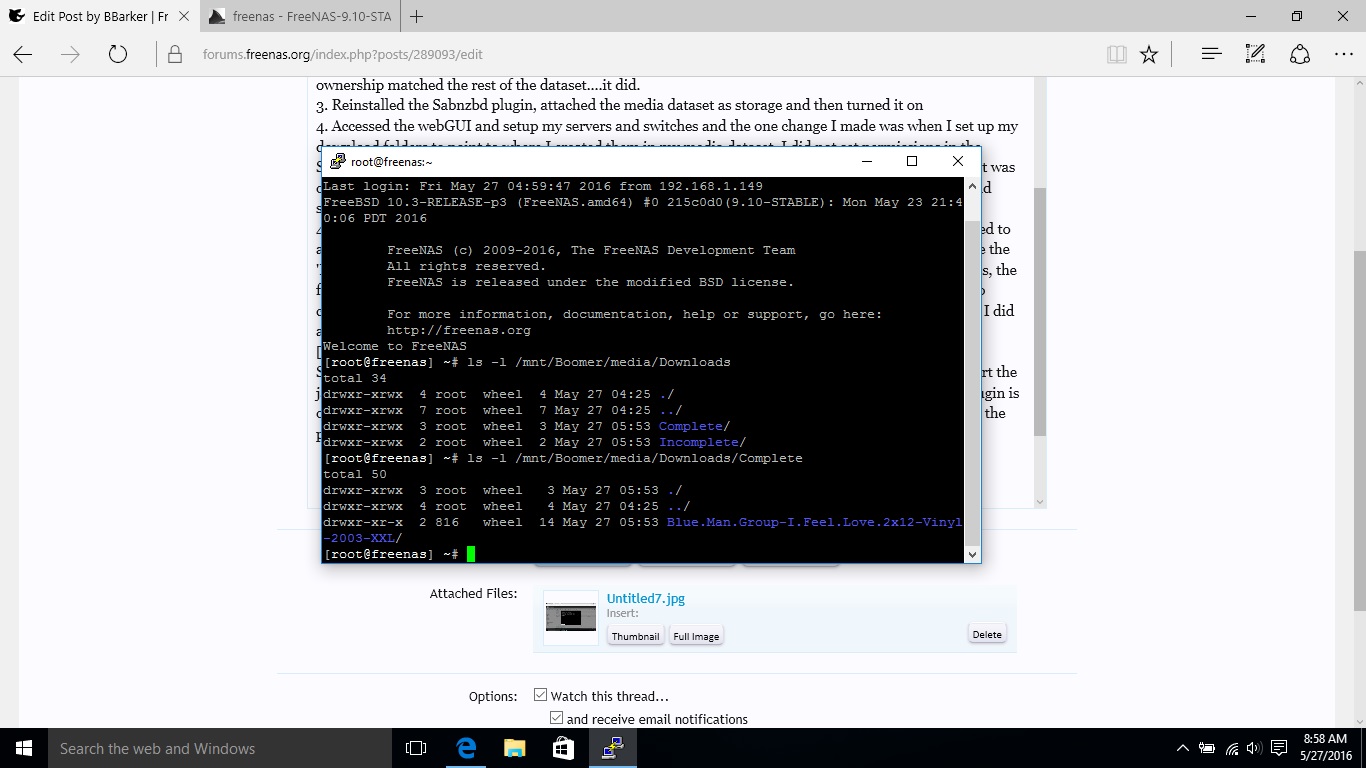
Task: Click the Untitled7.jpg attachment thumbnail
Action: click(571, 617)
